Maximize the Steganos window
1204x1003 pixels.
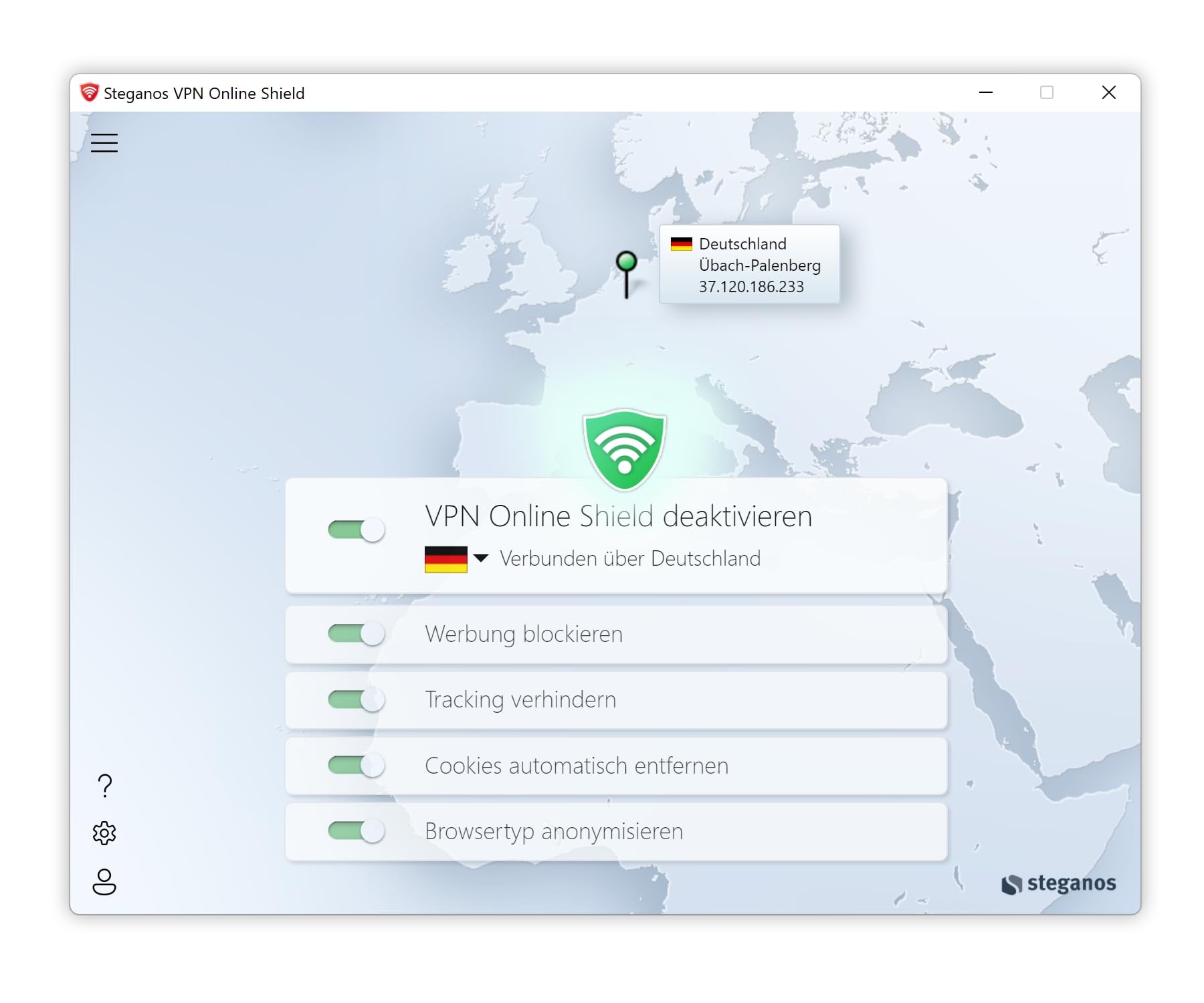coord(1047,92)
